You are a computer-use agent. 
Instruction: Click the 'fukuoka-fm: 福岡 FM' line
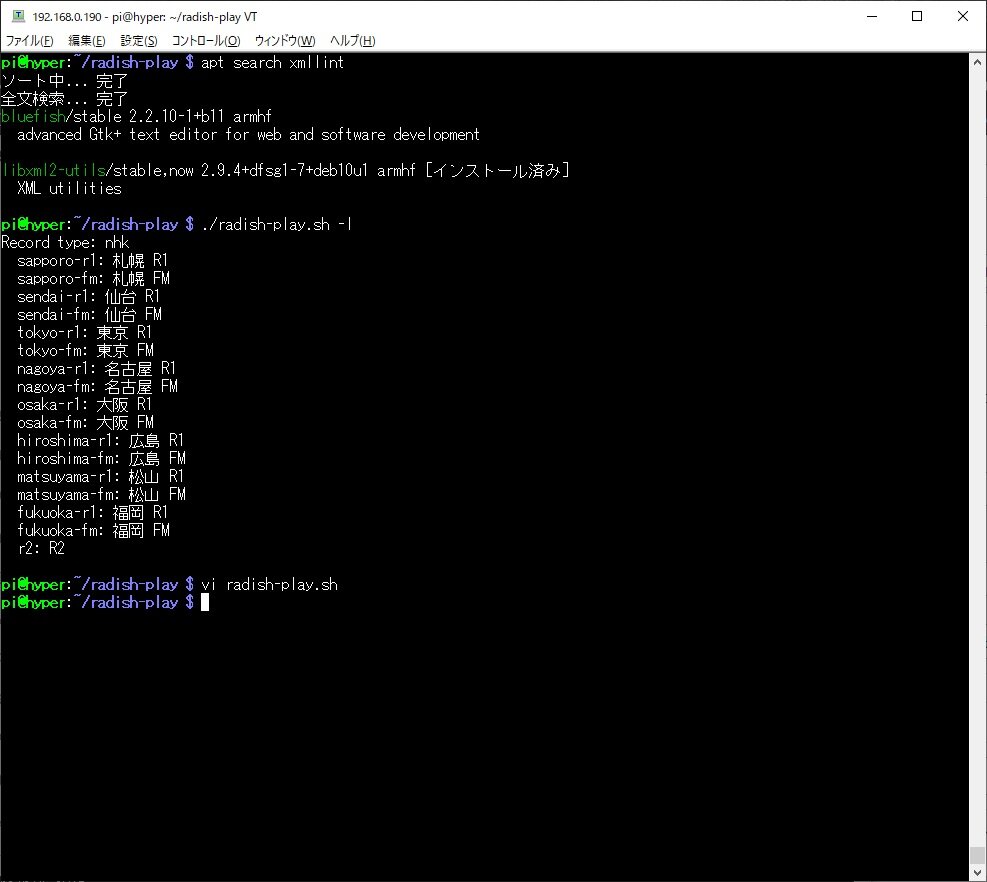[93, 530]
